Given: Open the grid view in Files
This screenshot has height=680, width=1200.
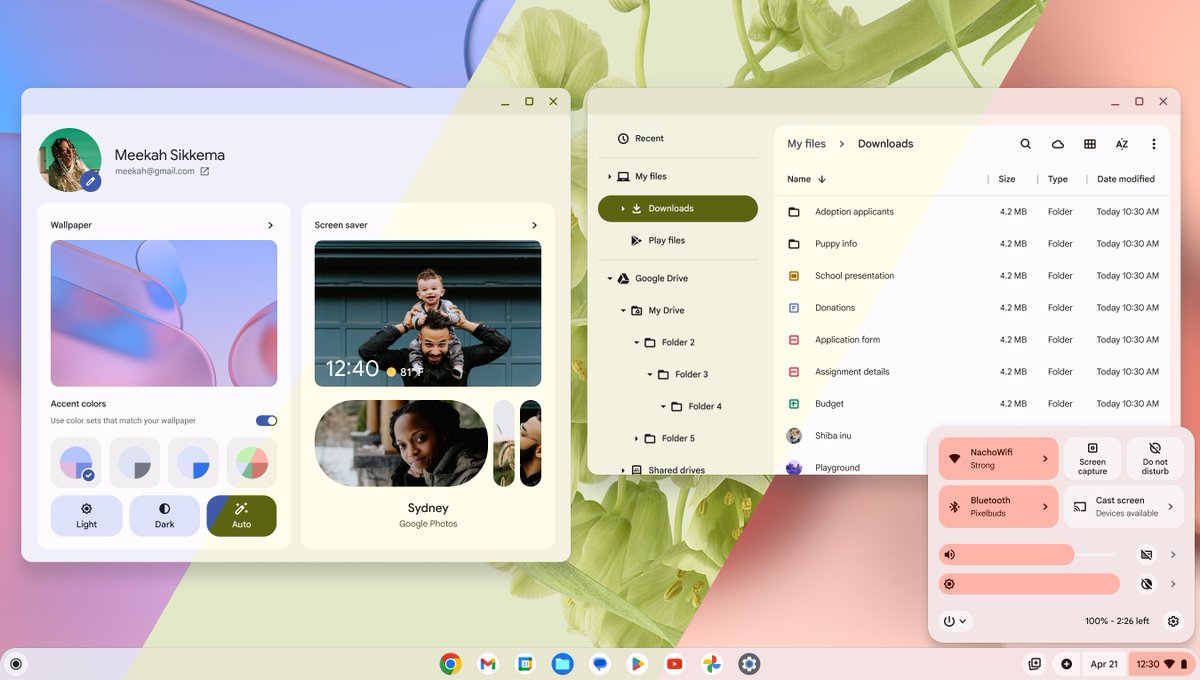Looking at the screenshot, I should click(x=1089, y=144).
